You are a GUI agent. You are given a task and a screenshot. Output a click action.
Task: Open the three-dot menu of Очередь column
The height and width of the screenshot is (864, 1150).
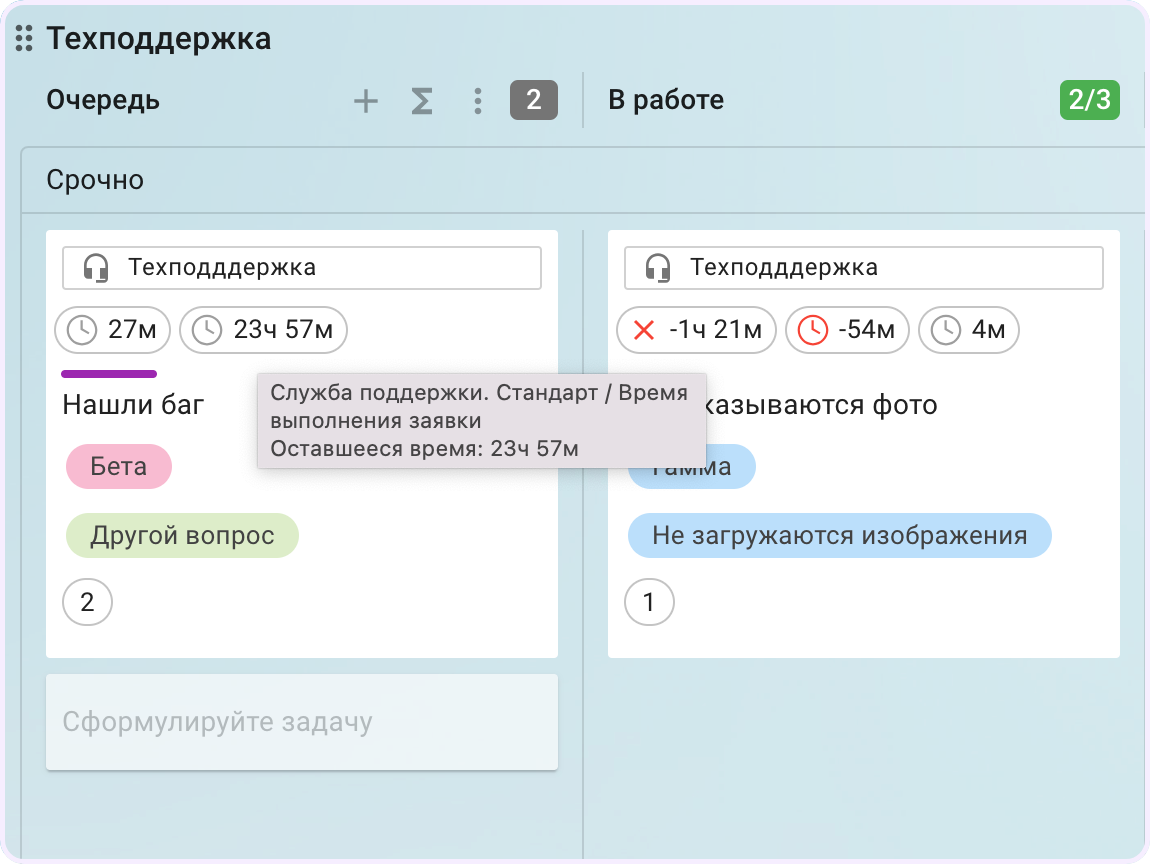click(x=477, y=100)
